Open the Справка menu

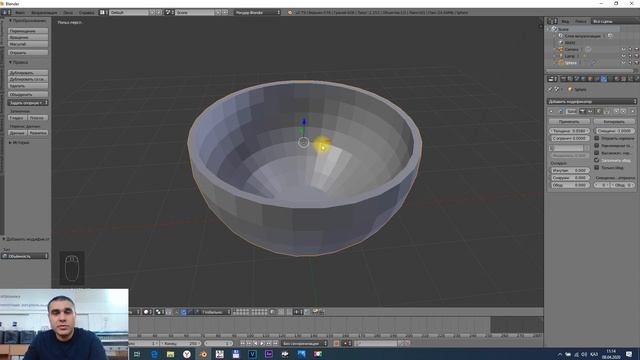click(86, 12)
